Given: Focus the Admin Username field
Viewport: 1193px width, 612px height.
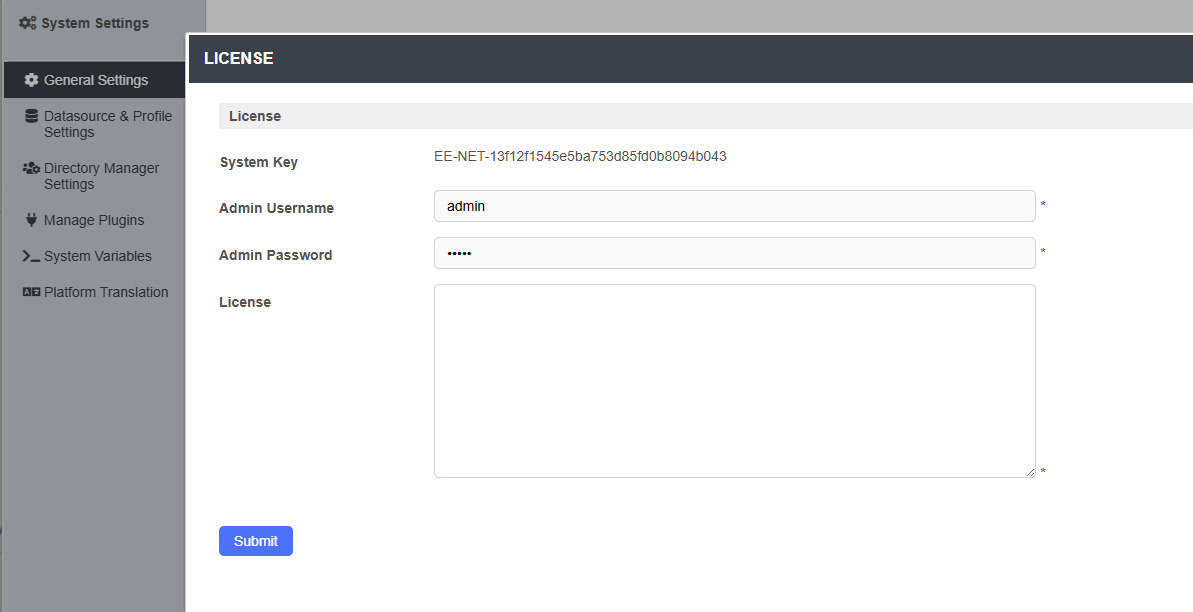Looking at the screenshot, I should point(734,206).
